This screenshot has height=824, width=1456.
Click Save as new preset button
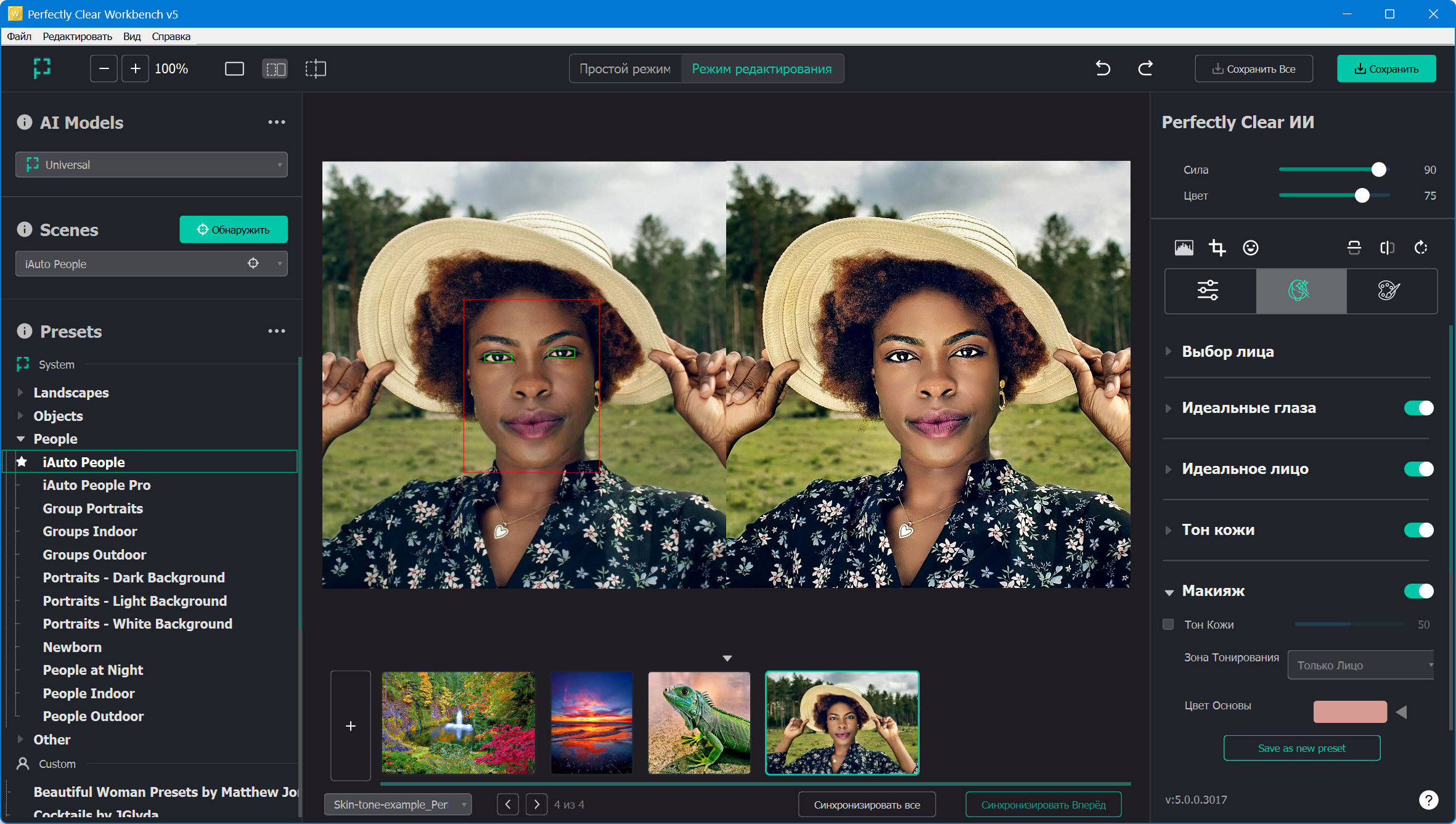coord(1301,748)
